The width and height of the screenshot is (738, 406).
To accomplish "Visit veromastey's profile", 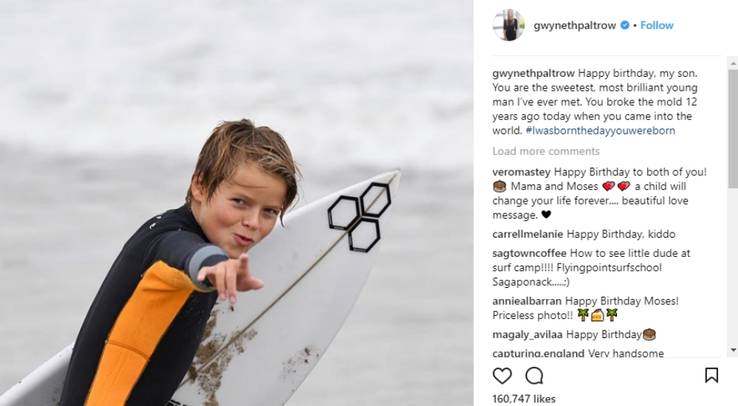I will tap(521, 172).
